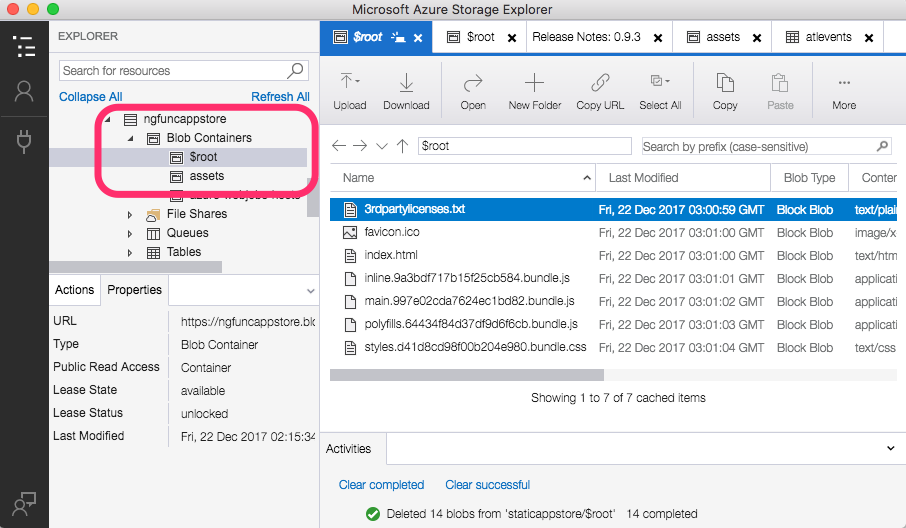Sort by Last Modified column header
The image size is (906, 528).
point(682,177)
